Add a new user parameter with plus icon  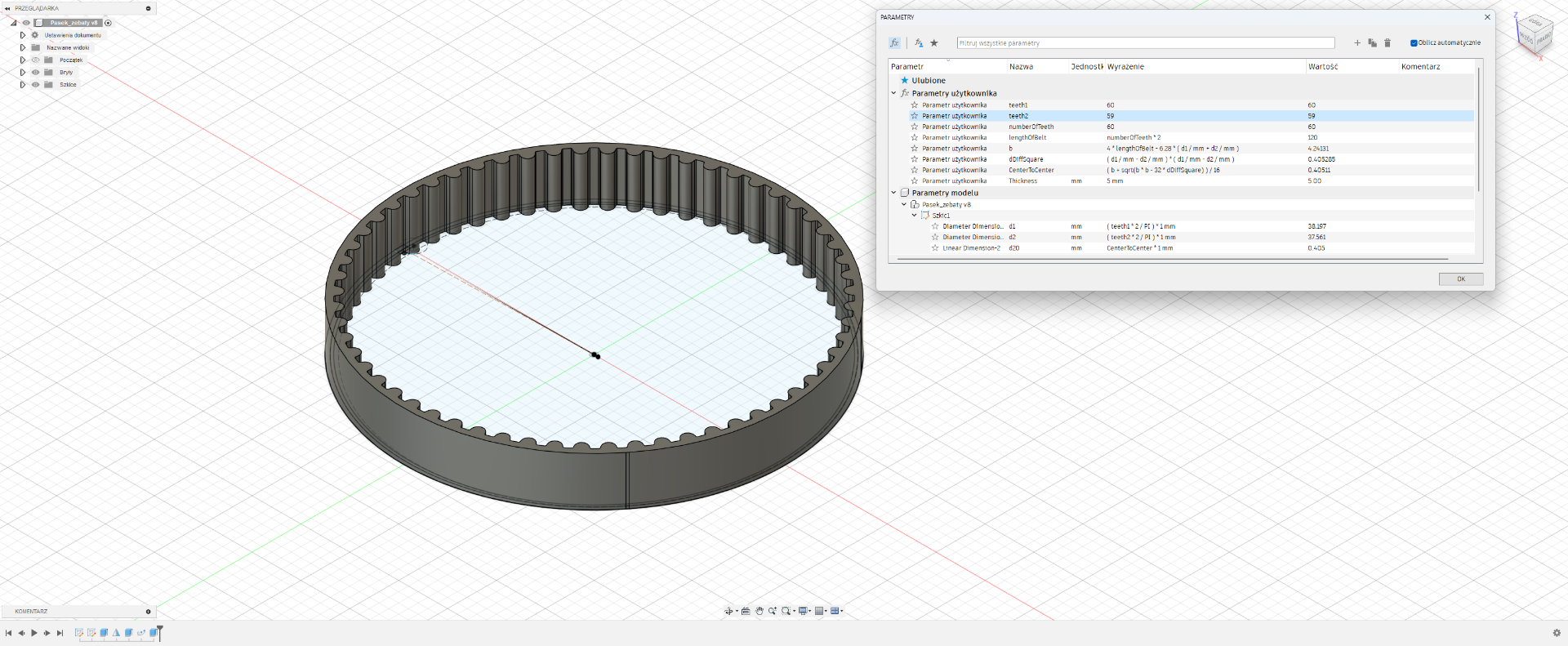1357,42
